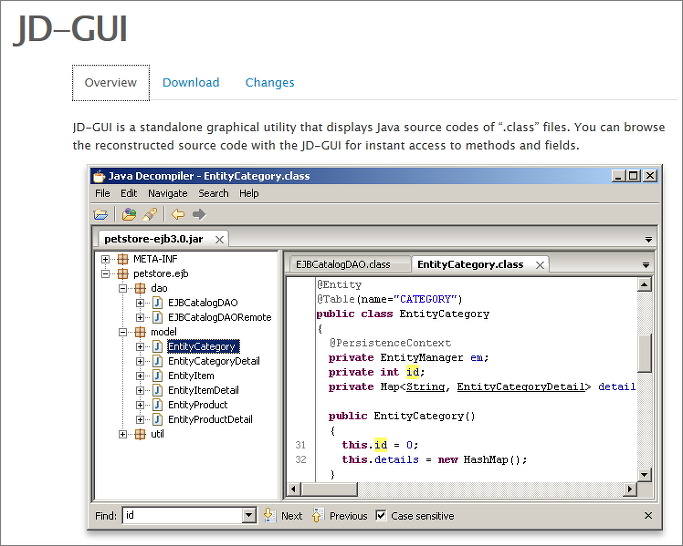683x546 pixels.
Task: Open the Find field dropdown arrow
Action: tap(249, 515)
